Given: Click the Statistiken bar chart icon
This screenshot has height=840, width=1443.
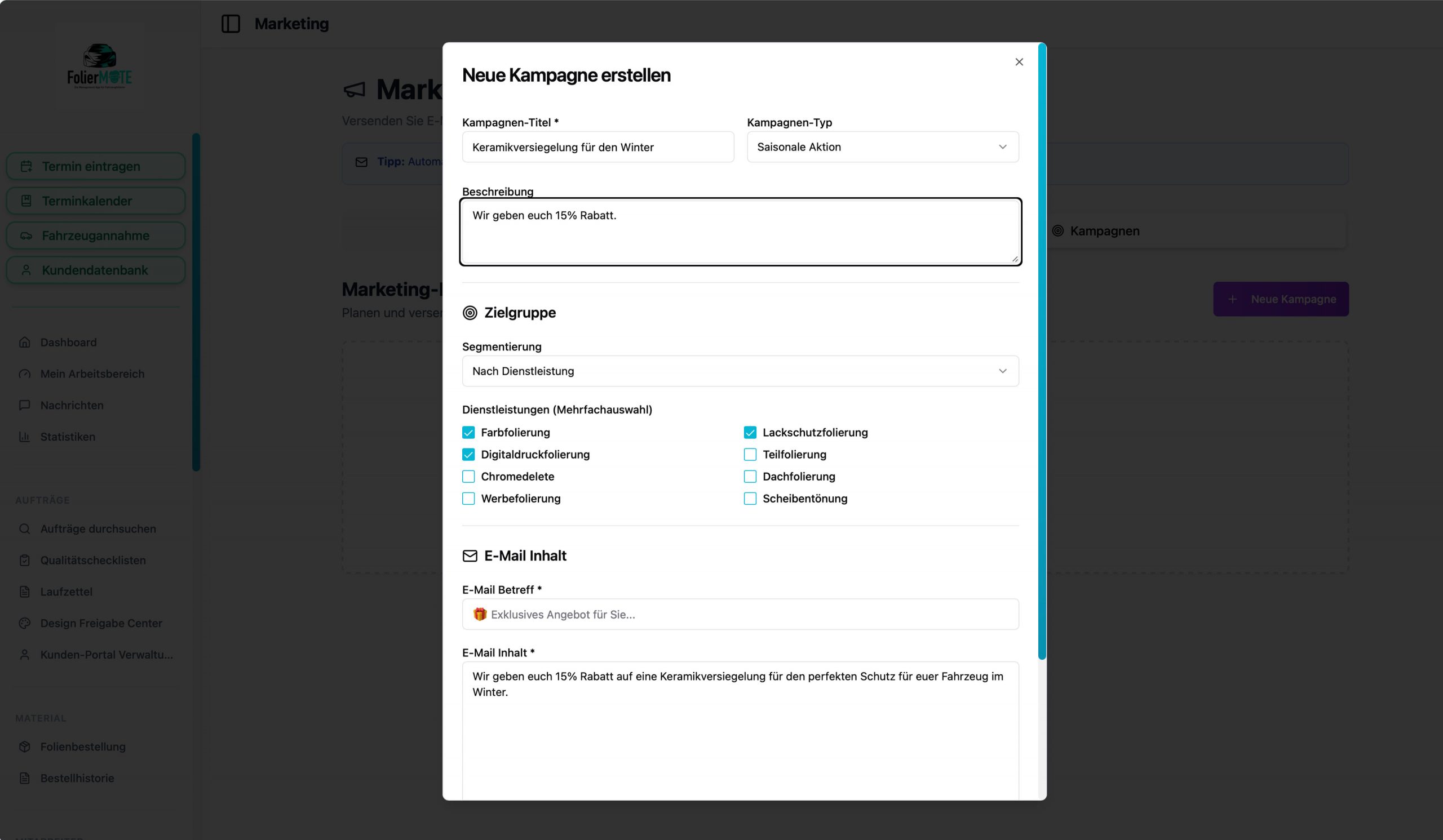Looking at the screenshot, I should (x=25, y=437).
